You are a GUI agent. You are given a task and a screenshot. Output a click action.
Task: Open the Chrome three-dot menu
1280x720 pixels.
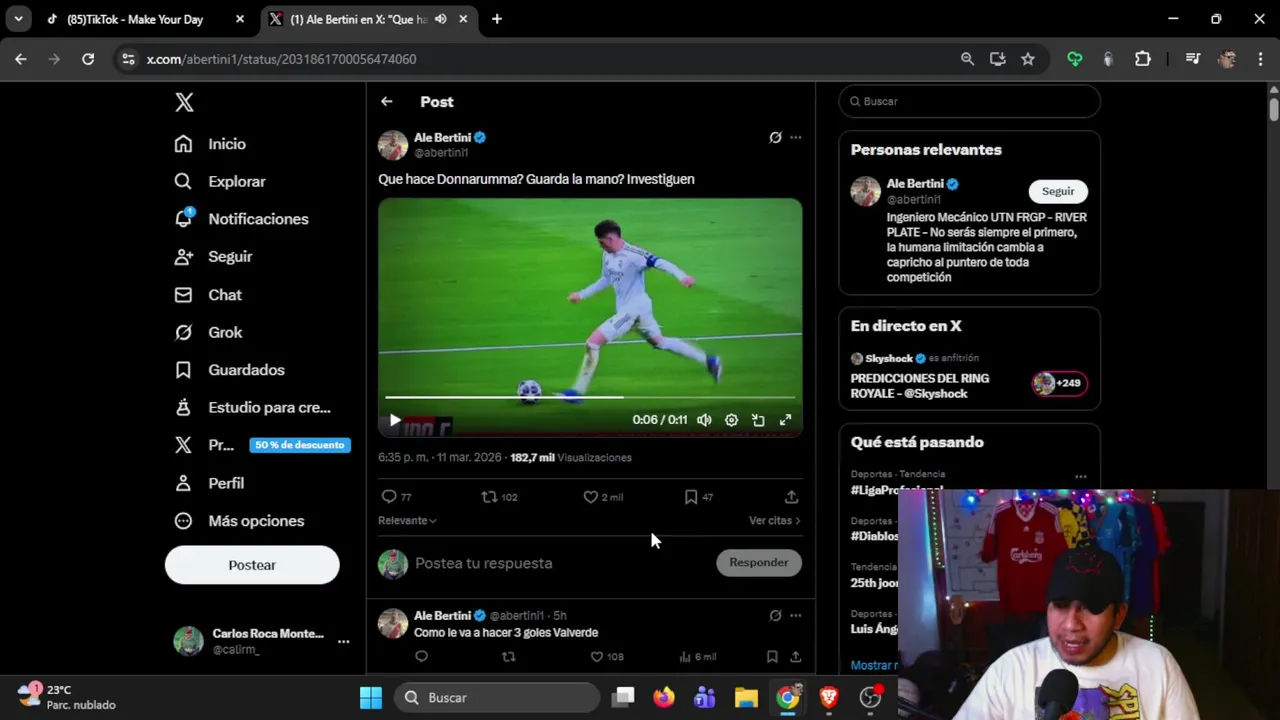1260,59
